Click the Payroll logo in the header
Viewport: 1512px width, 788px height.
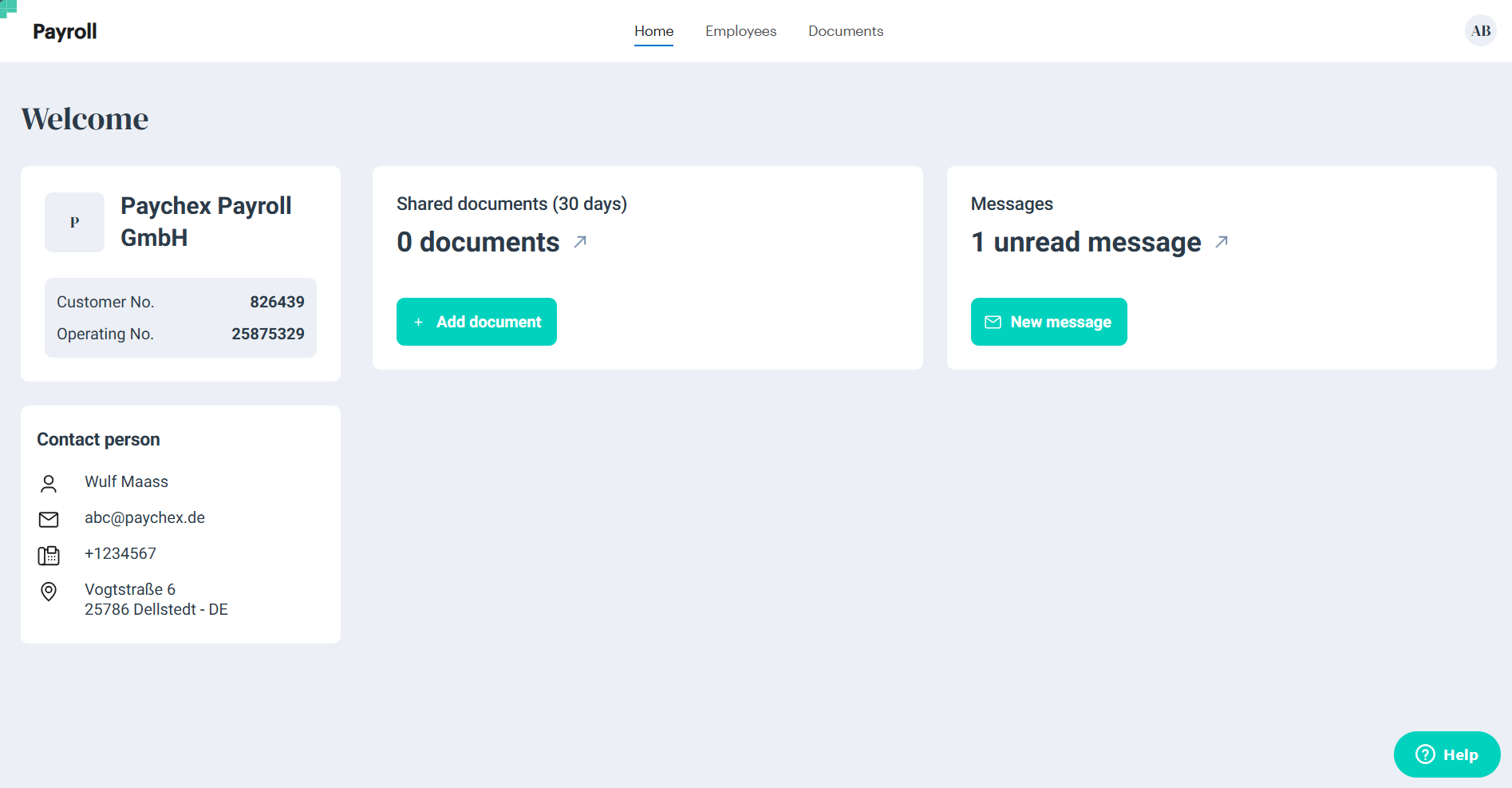pyautogui.click(x=65, y=31)
